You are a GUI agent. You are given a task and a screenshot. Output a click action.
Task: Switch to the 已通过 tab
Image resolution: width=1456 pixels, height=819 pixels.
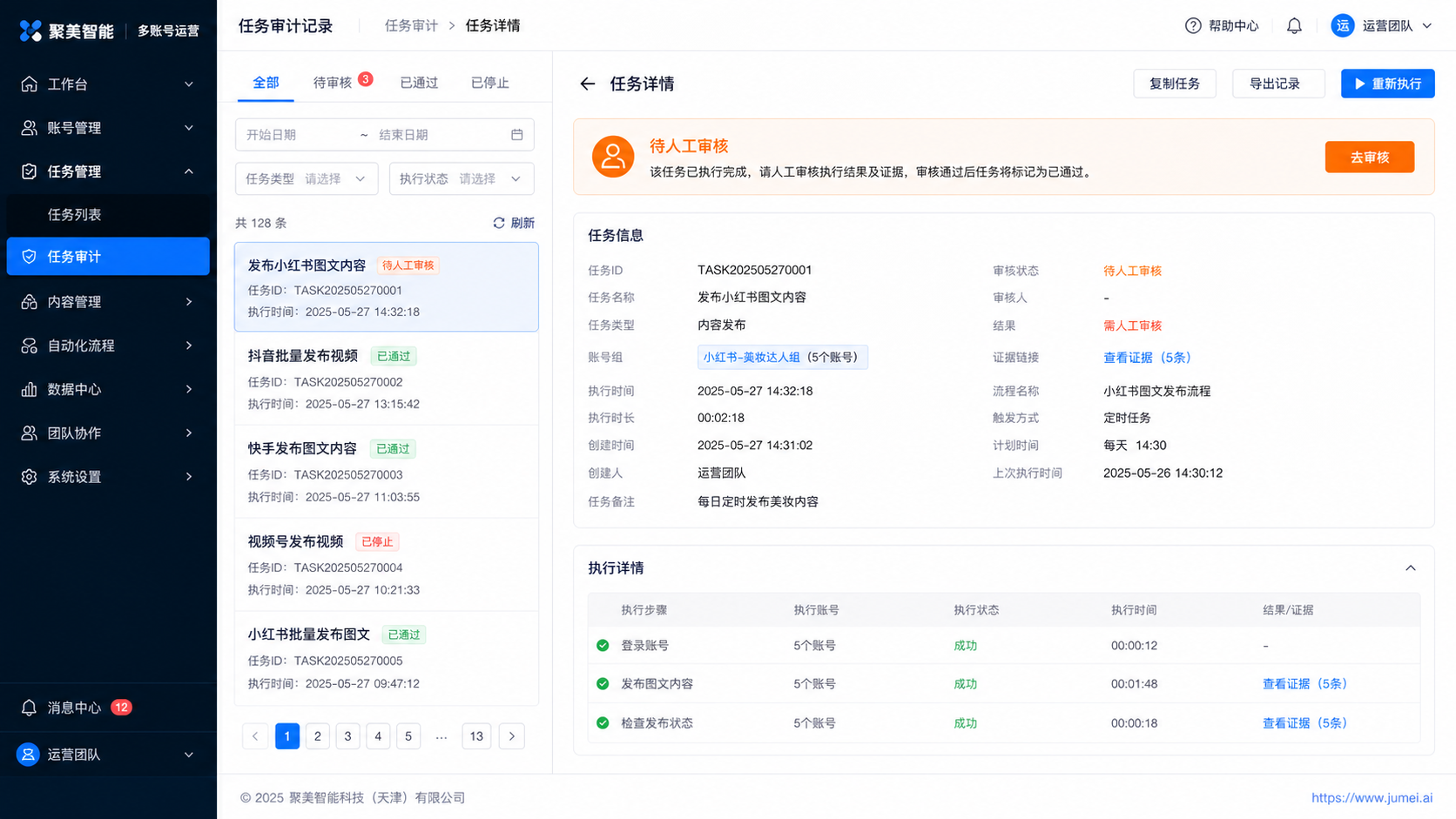419,83
